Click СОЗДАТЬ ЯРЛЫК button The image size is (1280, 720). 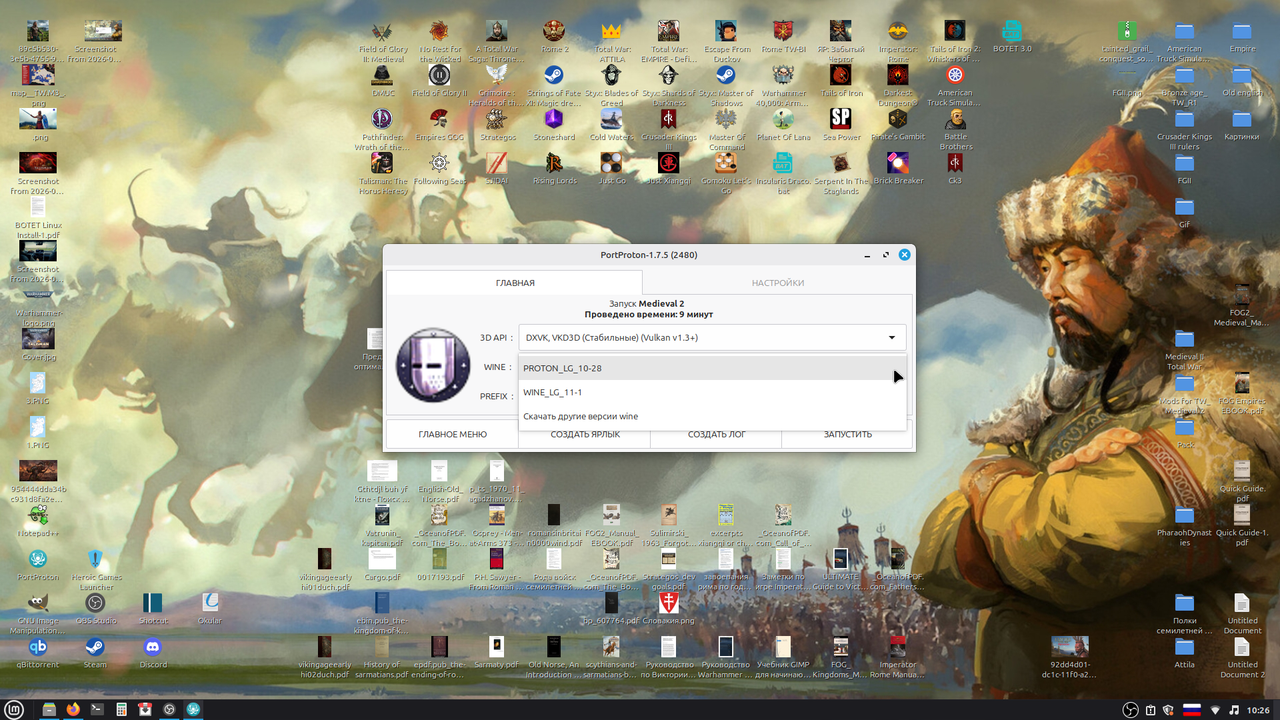click(585, 434)
